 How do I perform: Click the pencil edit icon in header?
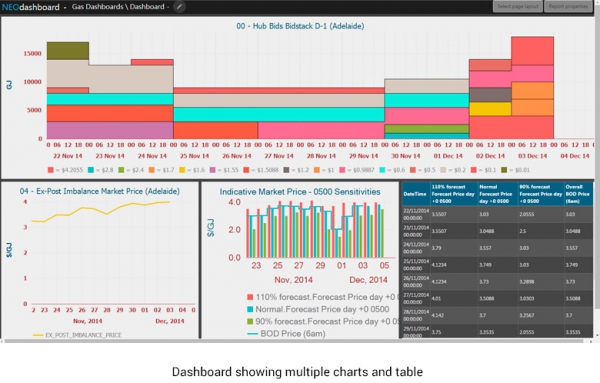pyautogui.click(x=179, y=7)
